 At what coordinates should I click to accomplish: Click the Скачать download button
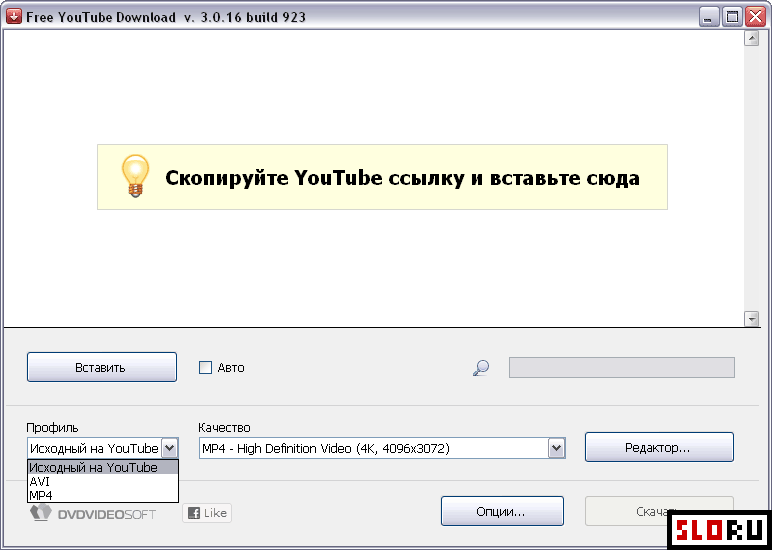(x=659, y=511)
